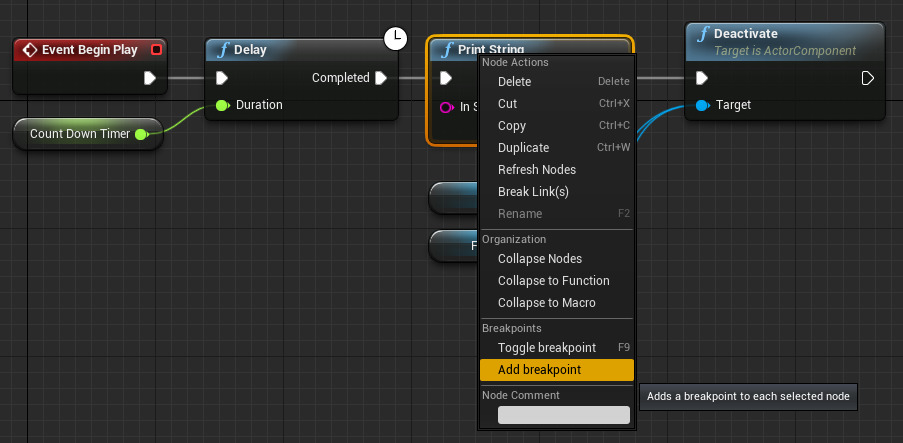Click the red delegate pin on Event Begin Play
The height and width of the screenshot is (443, 903).
[155, 49]
